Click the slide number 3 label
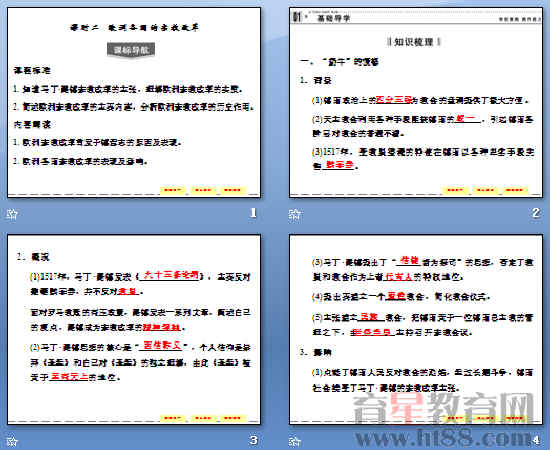The width and height of the screenshot is (550, 450). pos(253,440)
